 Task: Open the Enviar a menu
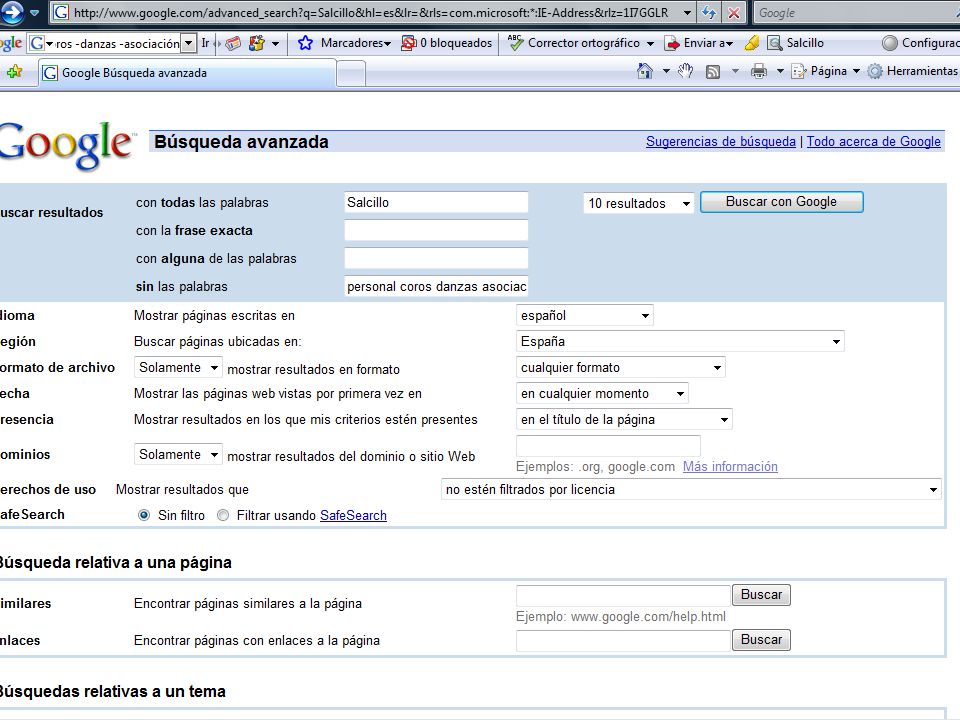(x=708, y=43)
